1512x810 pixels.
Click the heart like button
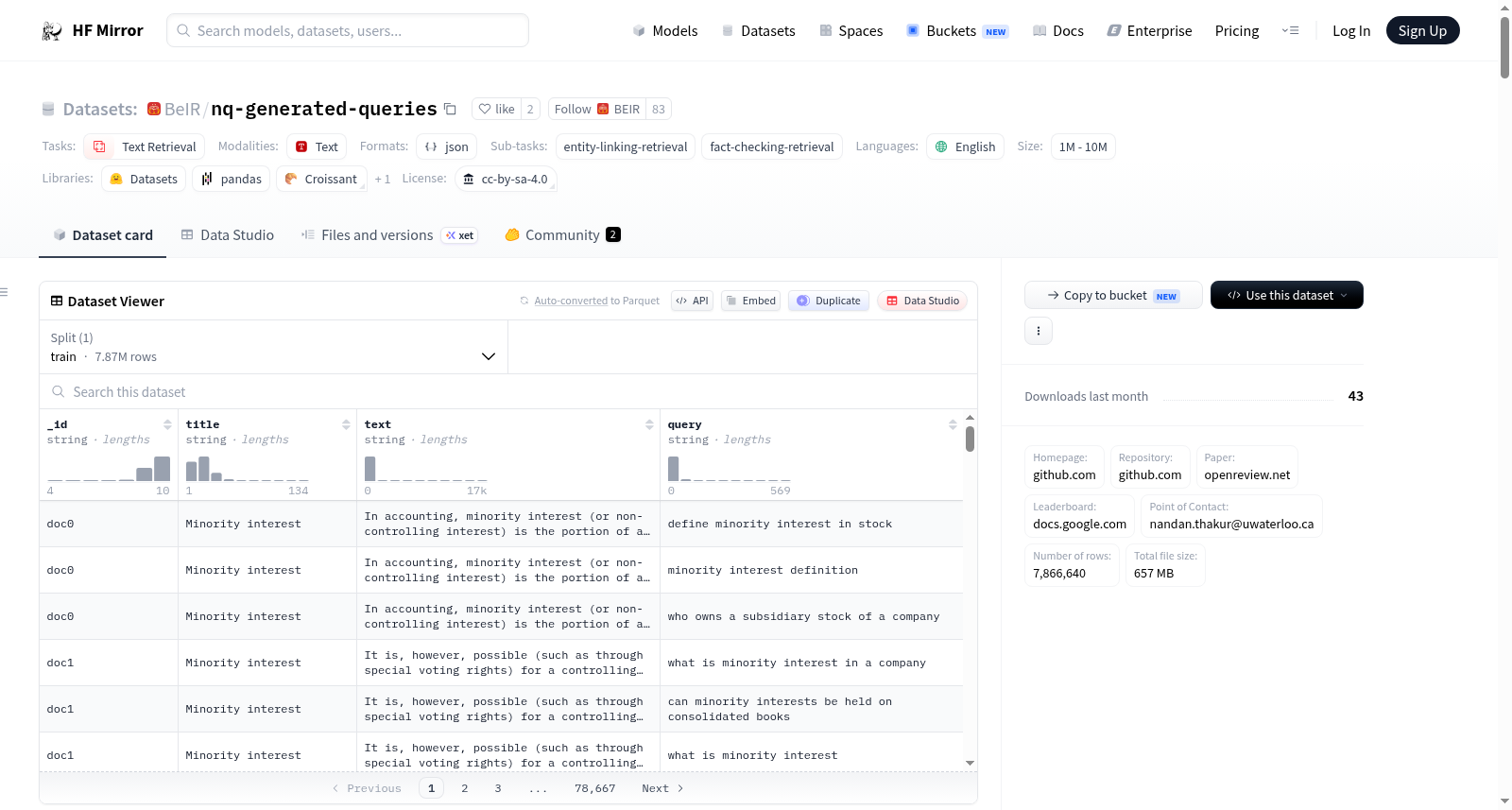(x=497, y=110)
